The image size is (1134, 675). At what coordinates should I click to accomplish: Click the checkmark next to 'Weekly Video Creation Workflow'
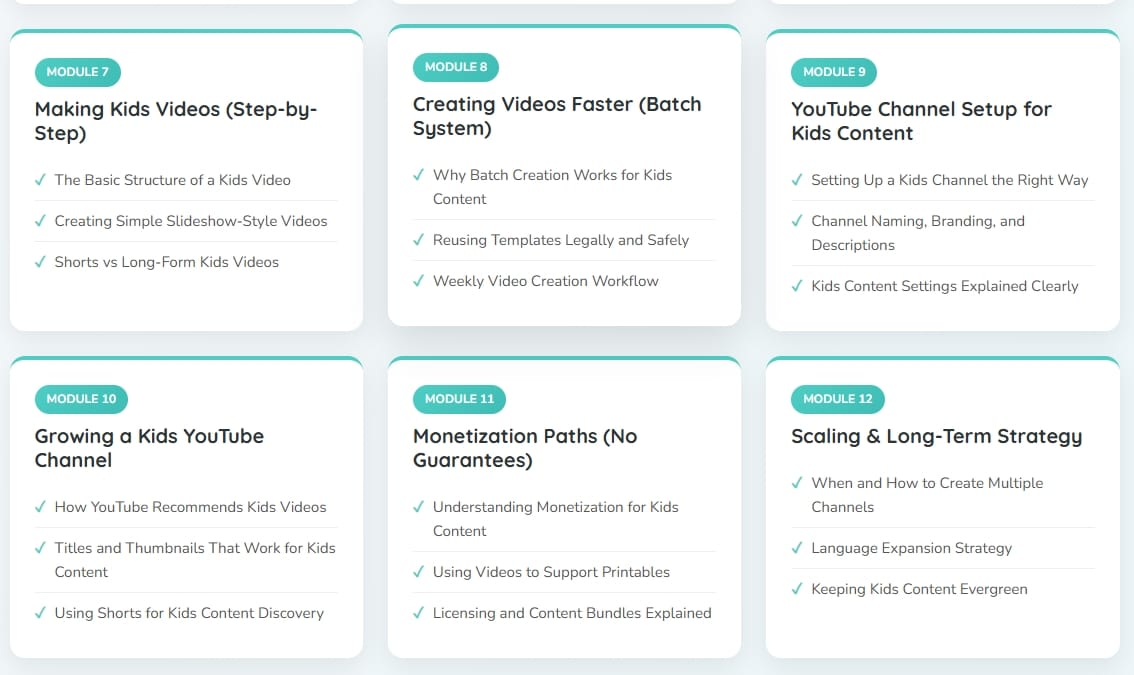pyautogui.click(x=418, y=281)
